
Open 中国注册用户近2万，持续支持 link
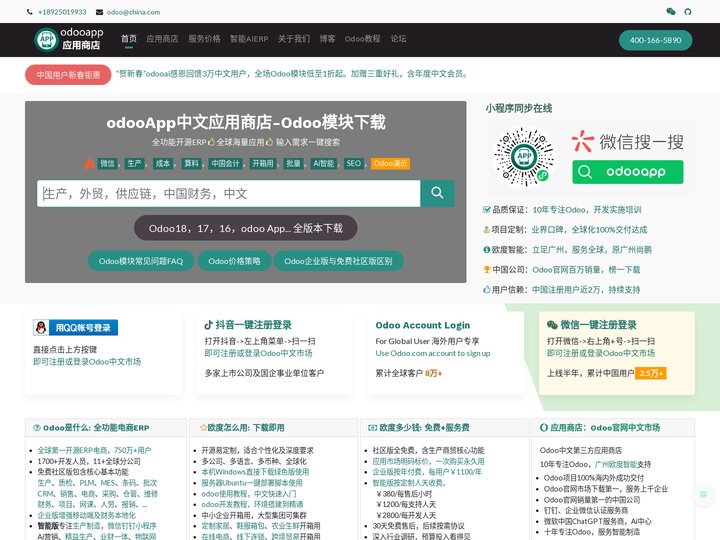pos(586,290)
